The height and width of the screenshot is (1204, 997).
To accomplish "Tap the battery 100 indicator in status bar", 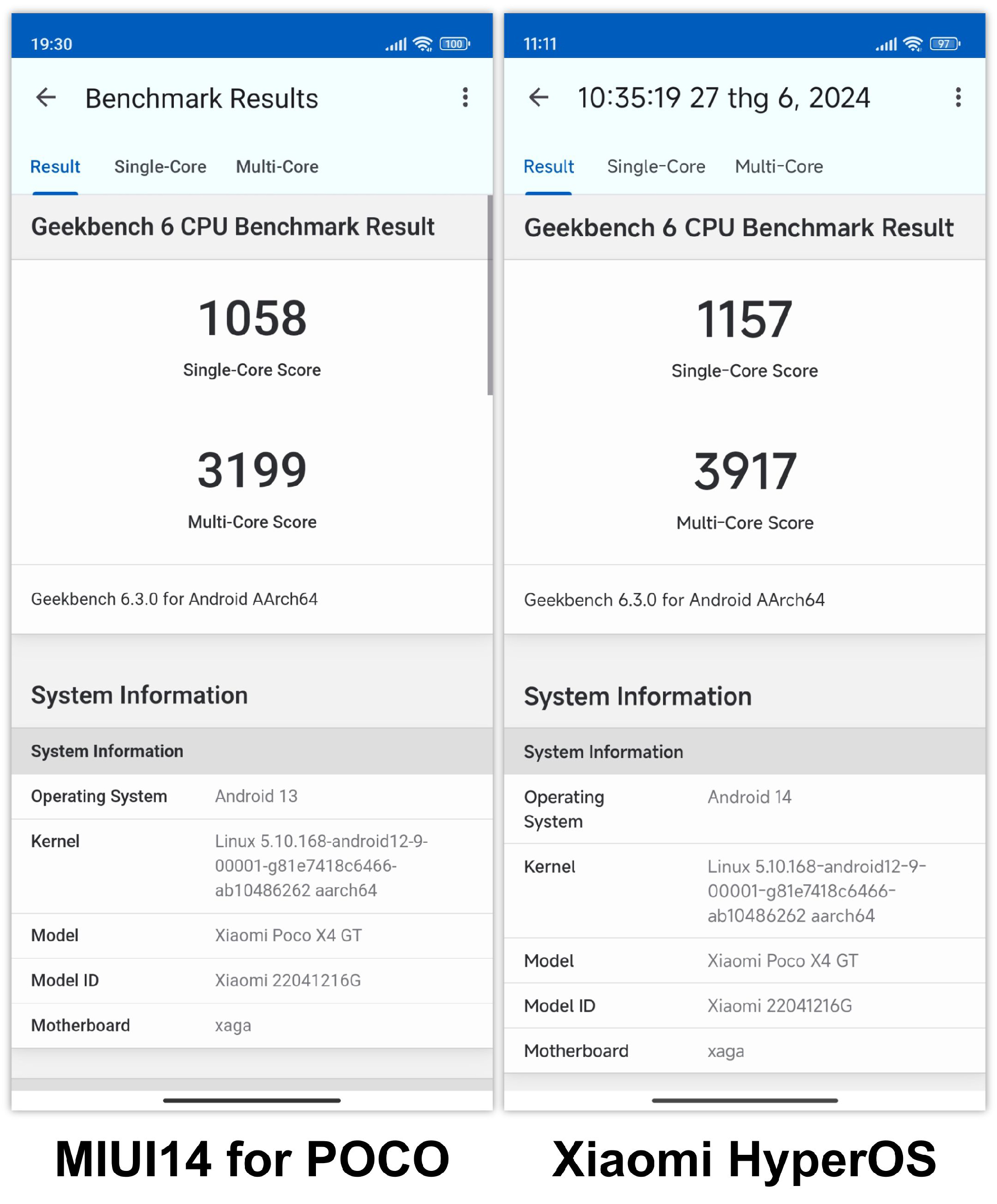I will pyautogui.click(x=455, y=44).
